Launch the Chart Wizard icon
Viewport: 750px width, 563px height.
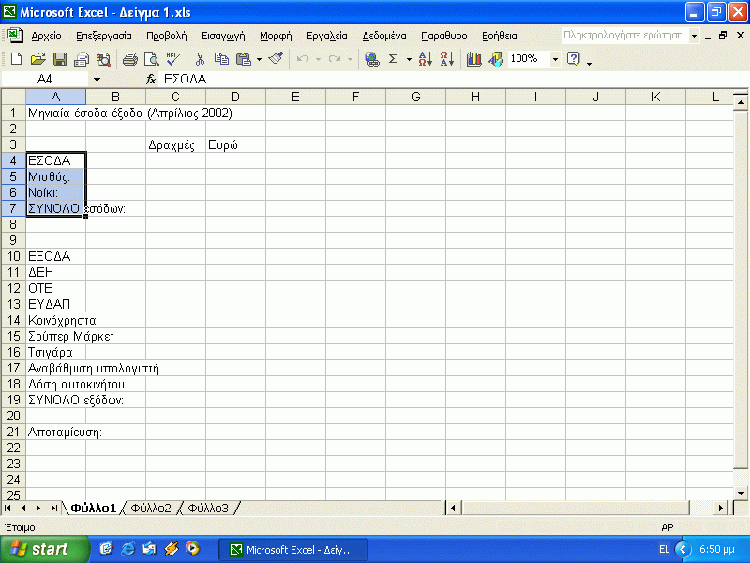(474, 59)
